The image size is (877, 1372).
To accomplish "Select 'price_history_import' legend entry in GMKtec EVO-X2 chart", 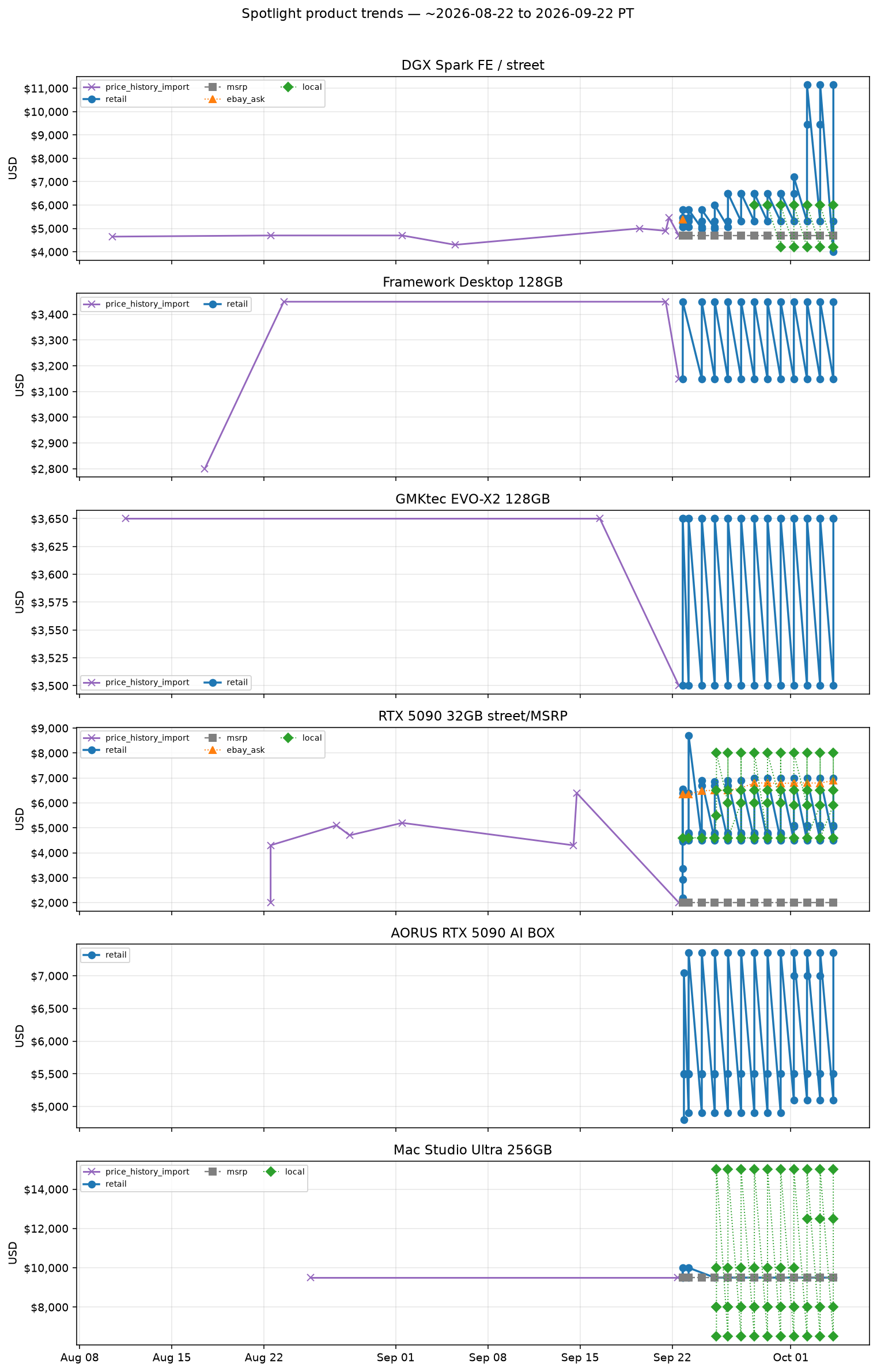I will (136, 683).
